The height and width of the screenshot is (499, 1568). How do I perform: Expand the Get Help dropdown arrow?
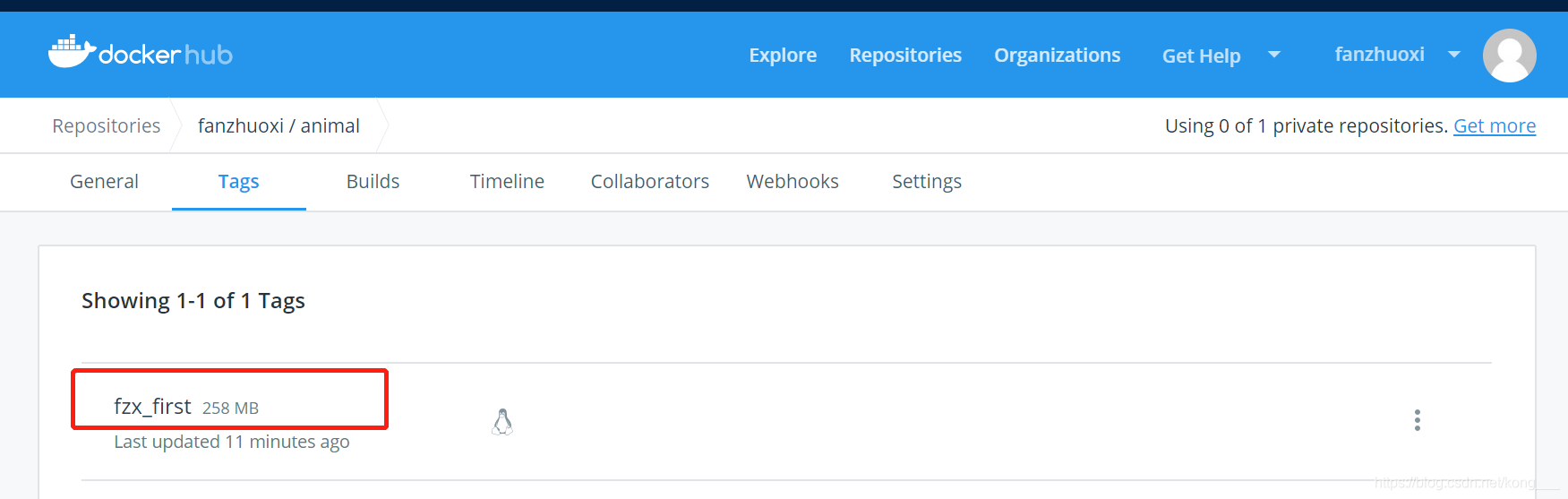click(x=1273, y=55)
